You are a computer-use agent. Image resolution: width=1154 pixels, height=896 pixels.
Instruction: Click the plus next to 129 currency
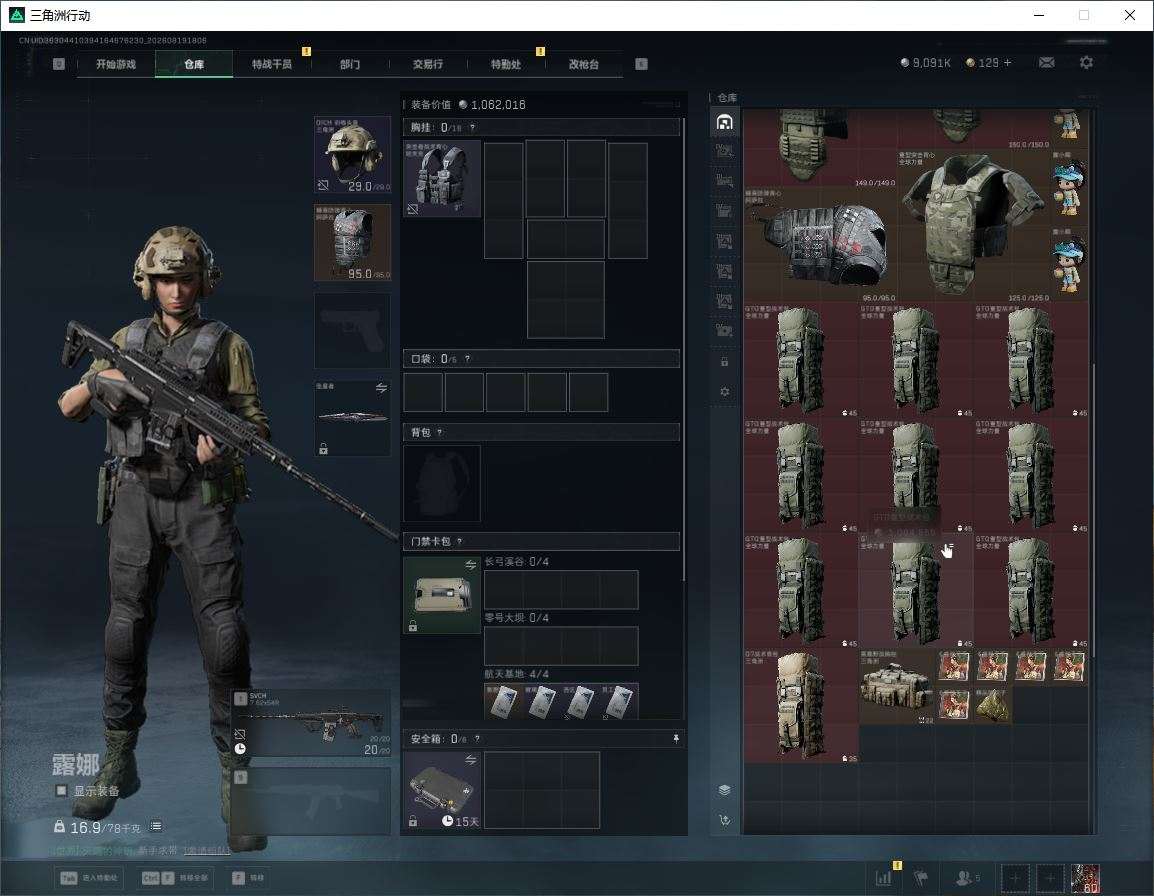pyautogui.click(x=1008, y=63)
